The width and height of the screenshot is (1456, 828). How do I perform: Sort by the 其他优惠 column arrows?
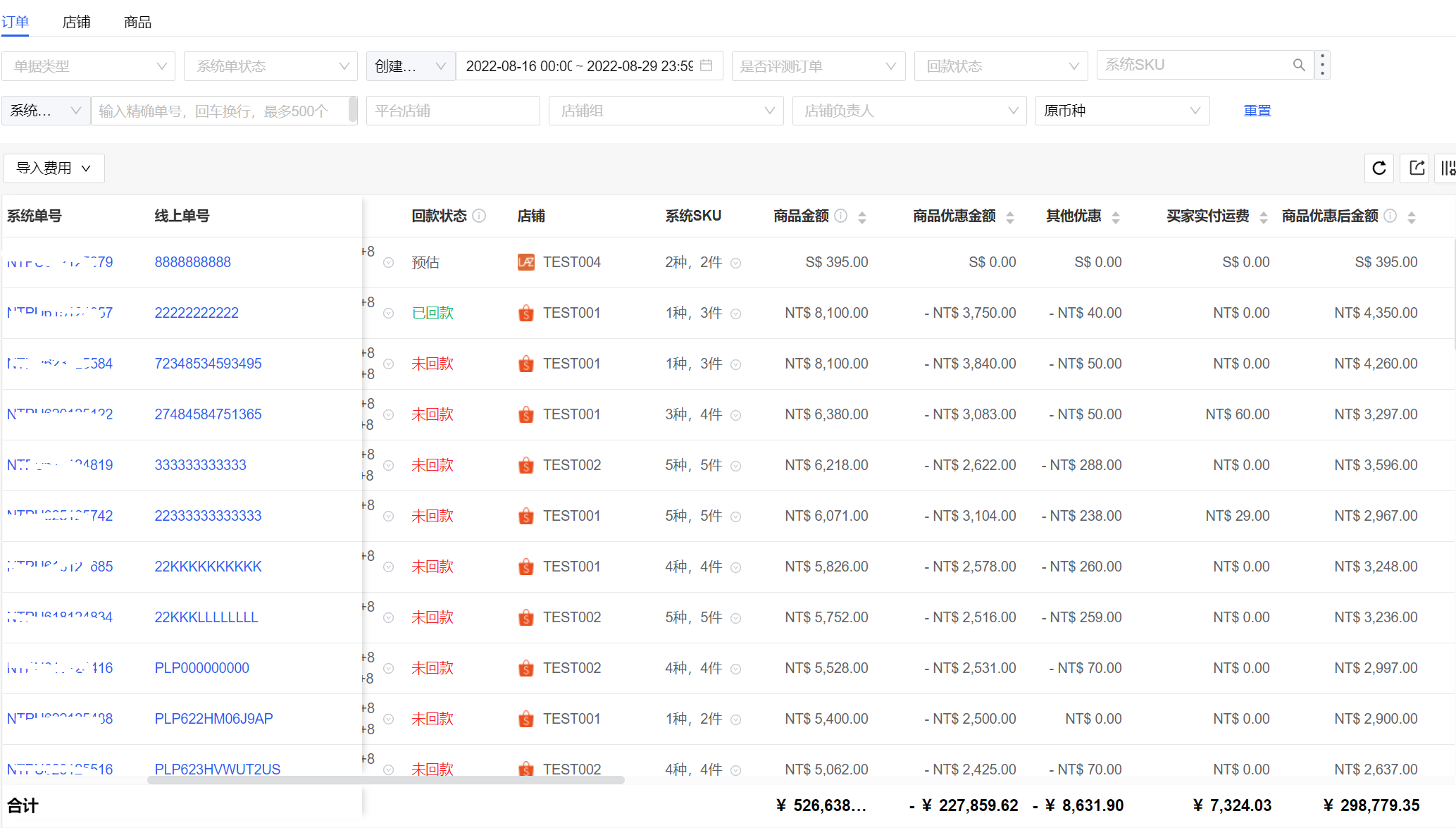1116,217
